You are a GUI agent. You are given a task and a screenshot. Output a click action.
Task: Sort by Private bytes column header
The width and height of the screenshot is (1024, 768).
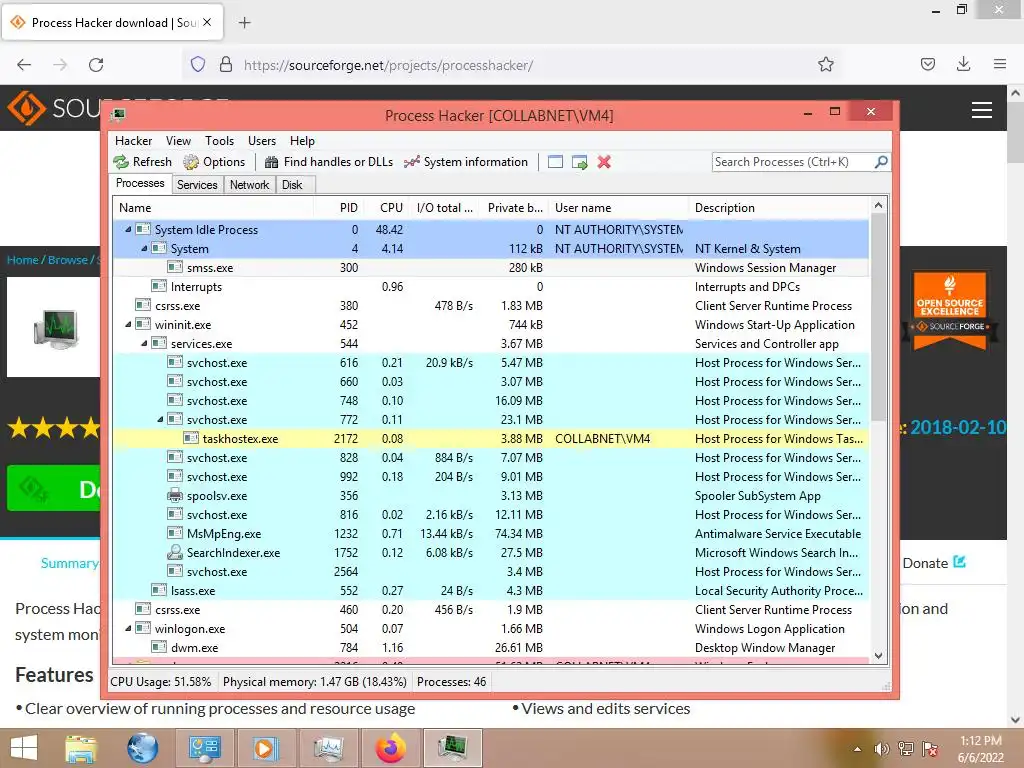(x=514, y=208)
